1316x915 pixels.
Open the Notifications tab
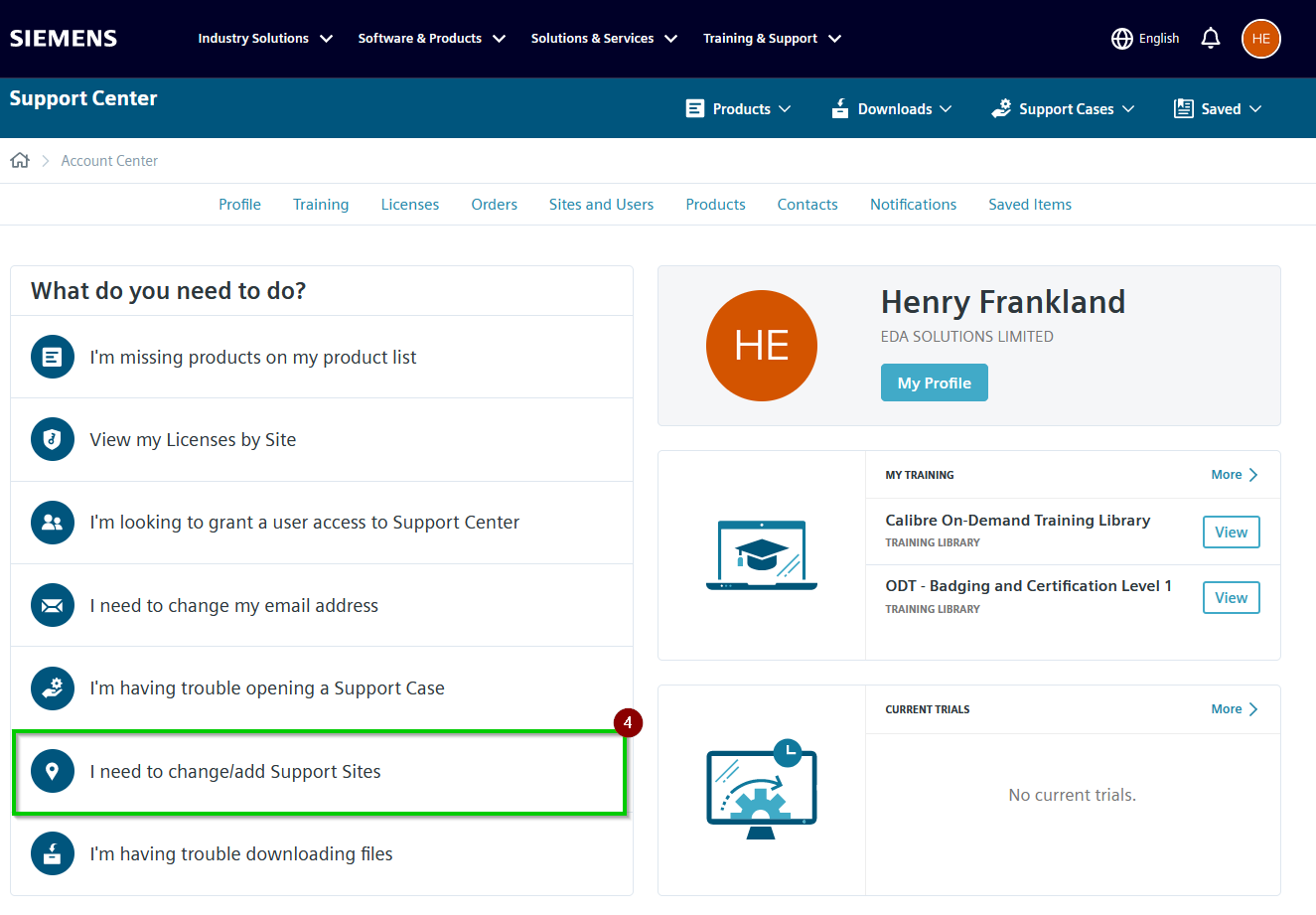(x=913, y=205)
